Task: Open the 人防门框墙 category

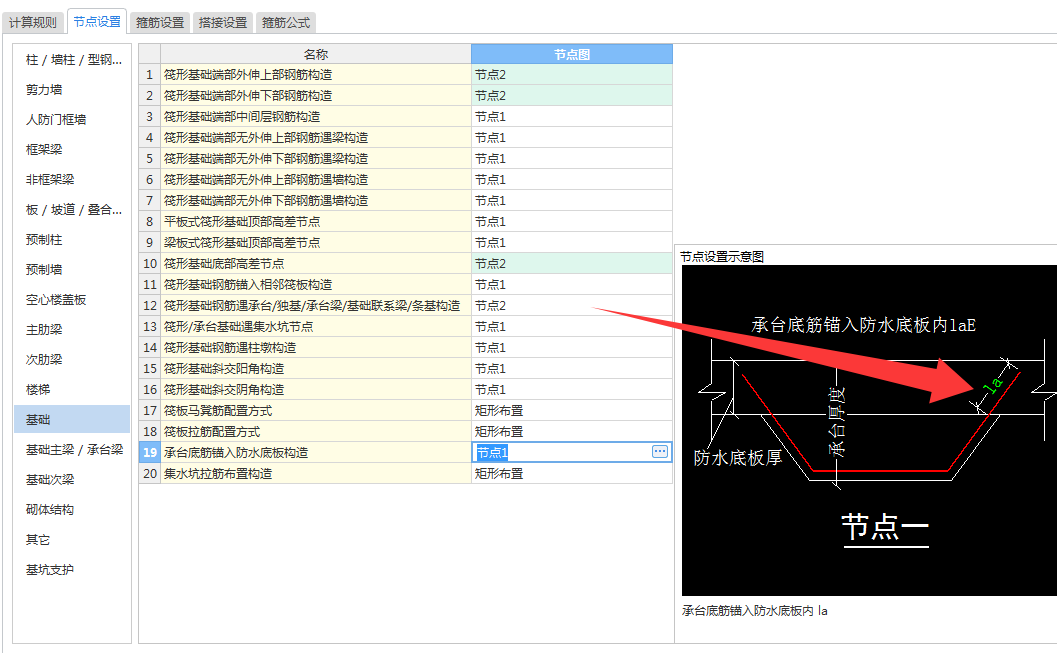Action: [x=73, y=119]
